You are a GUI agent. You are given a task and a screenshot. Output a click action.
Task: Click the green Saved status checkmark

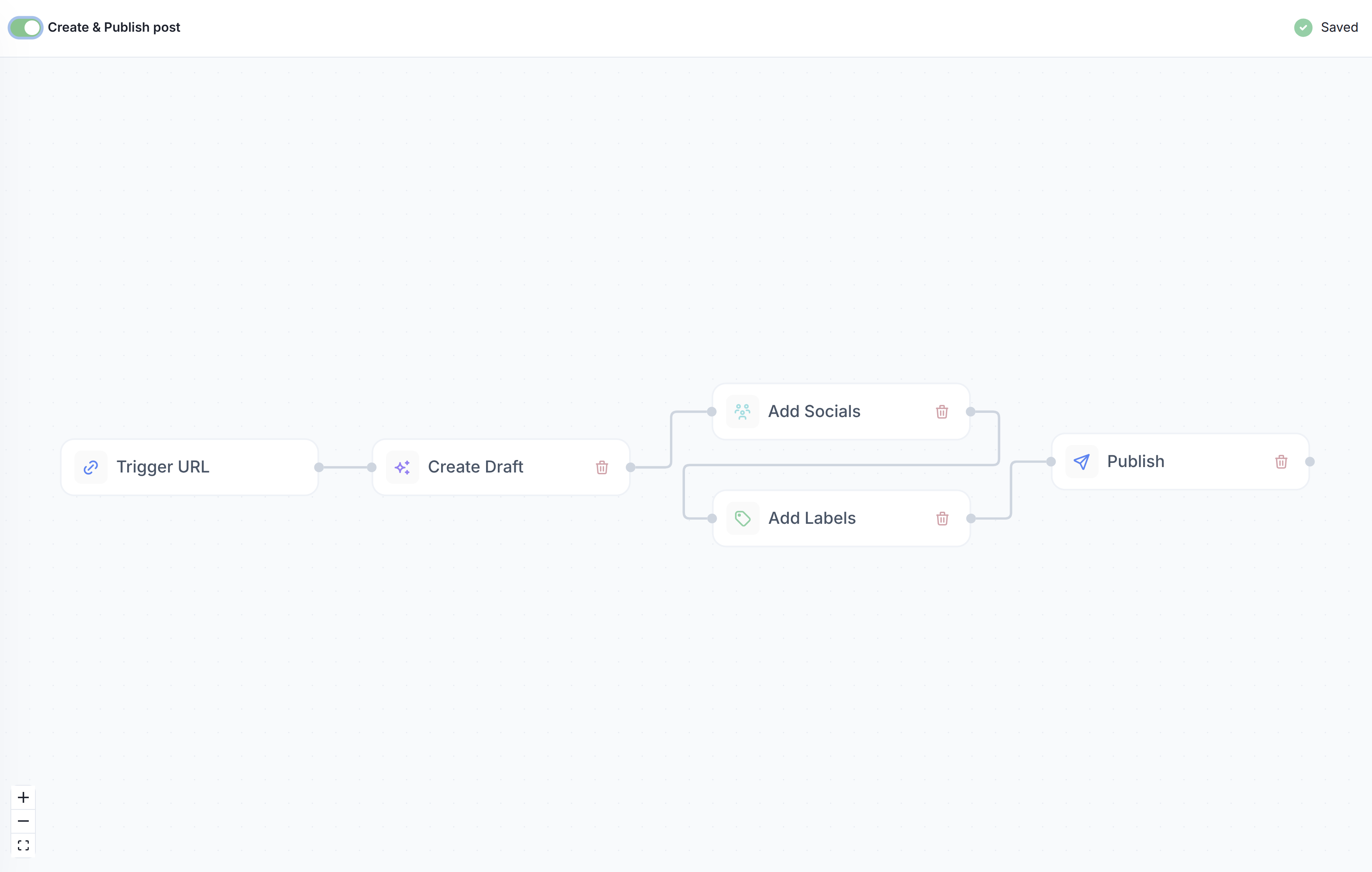(x=1303, y=28)
